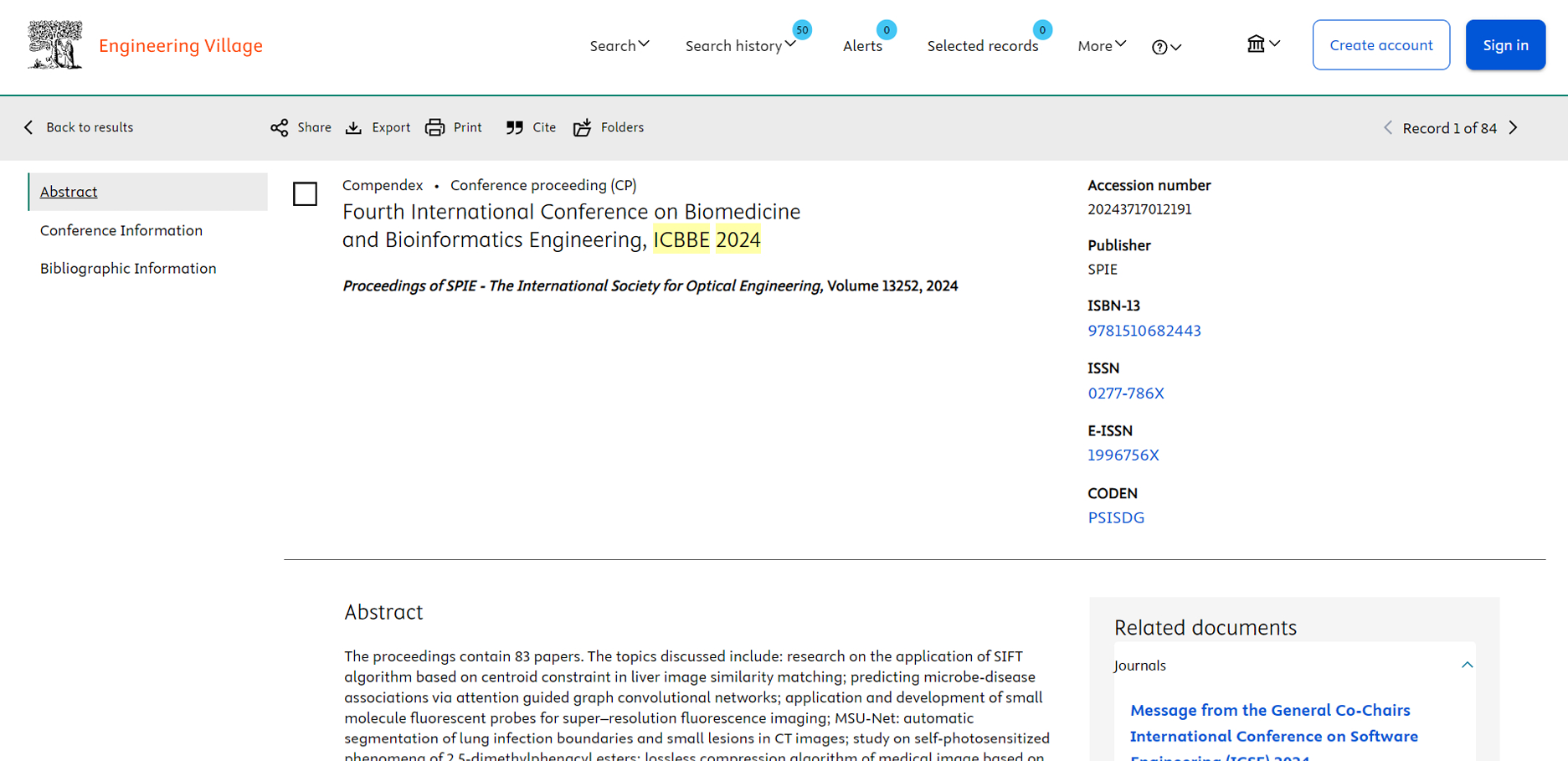Open the help question mark dropdown
The height and width of the screenshot is (761, 1568).
[1166, 47]
